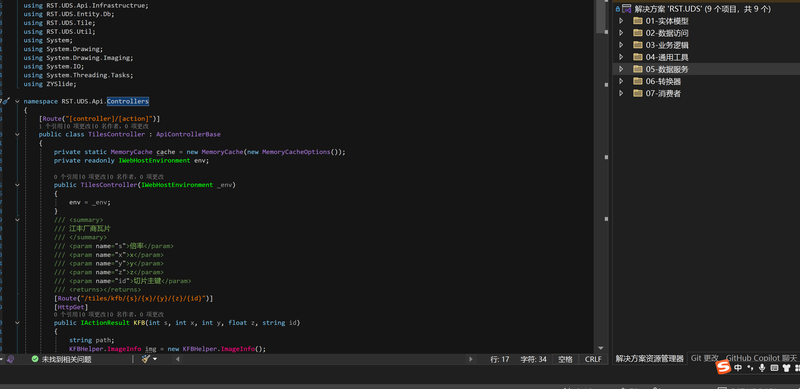Toggle Sogou Chinese/English mode 中
The image size is (800, 389).
click(x=738, y=368)
